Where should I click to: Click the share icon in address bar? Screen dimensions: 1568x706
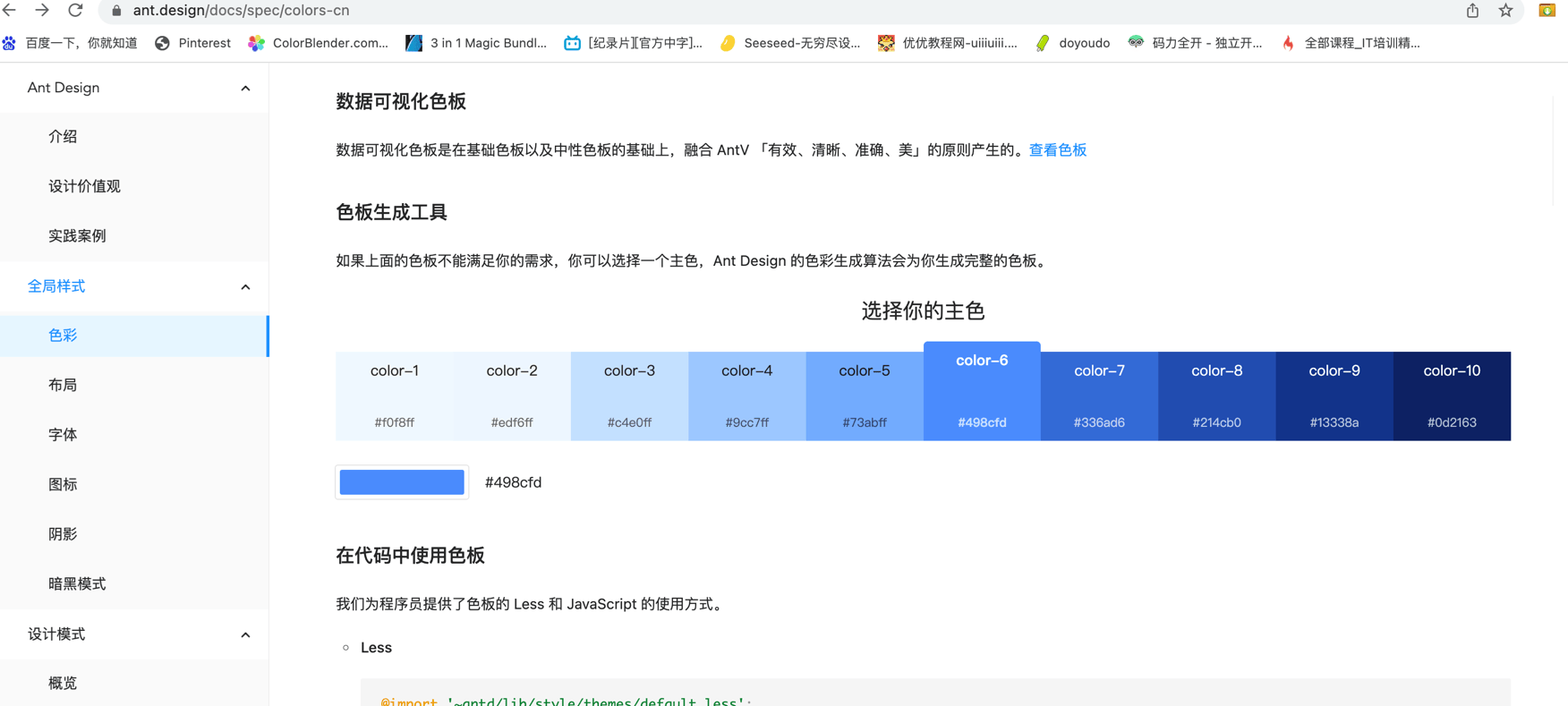[x=1472, y=11]
